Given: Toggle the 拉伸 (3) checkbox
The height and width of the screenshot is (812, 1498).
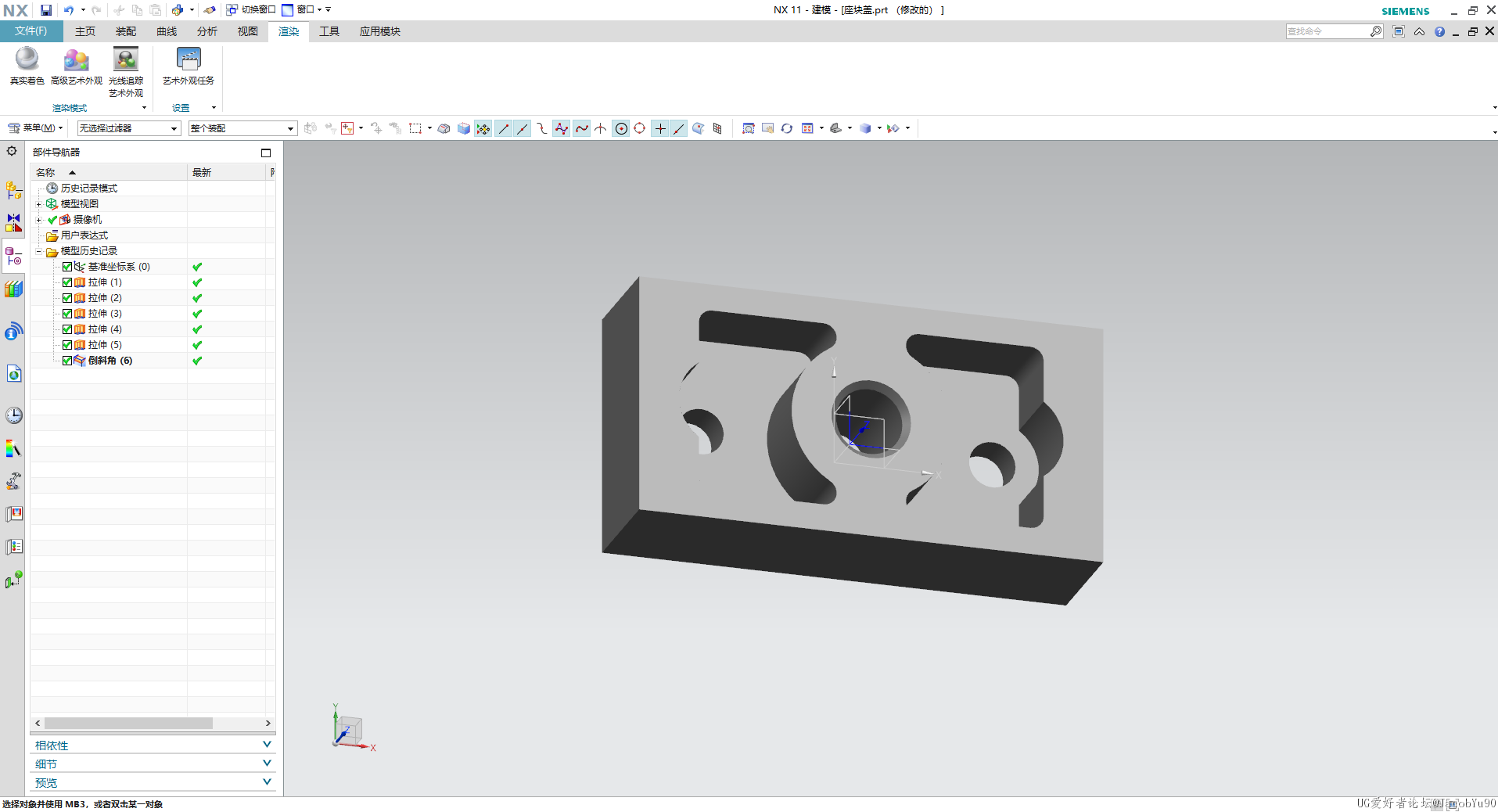Looking at the screenshot, I should coord(67,314).
